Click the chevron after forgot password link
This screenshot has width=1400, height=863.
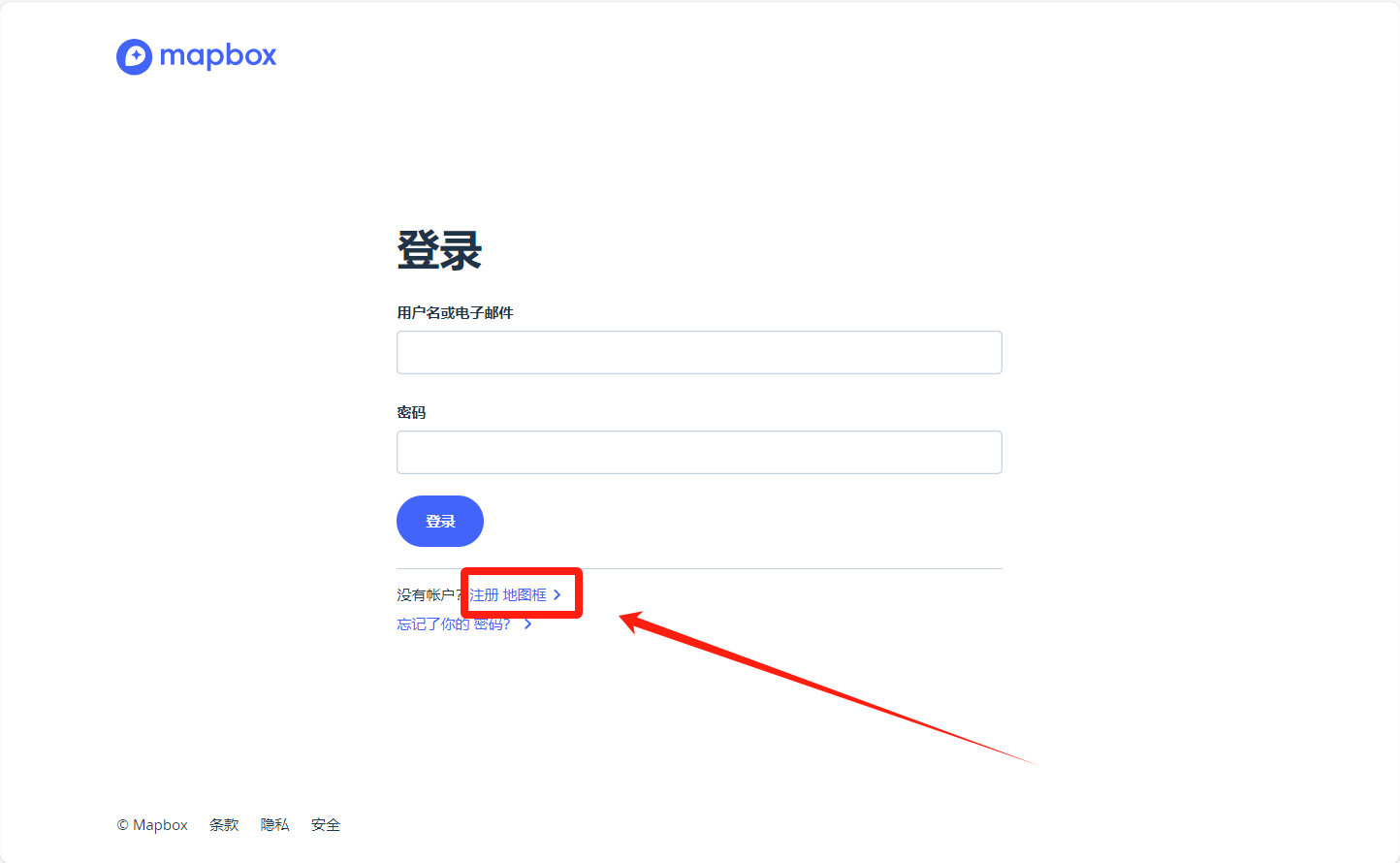pos(528,623)
